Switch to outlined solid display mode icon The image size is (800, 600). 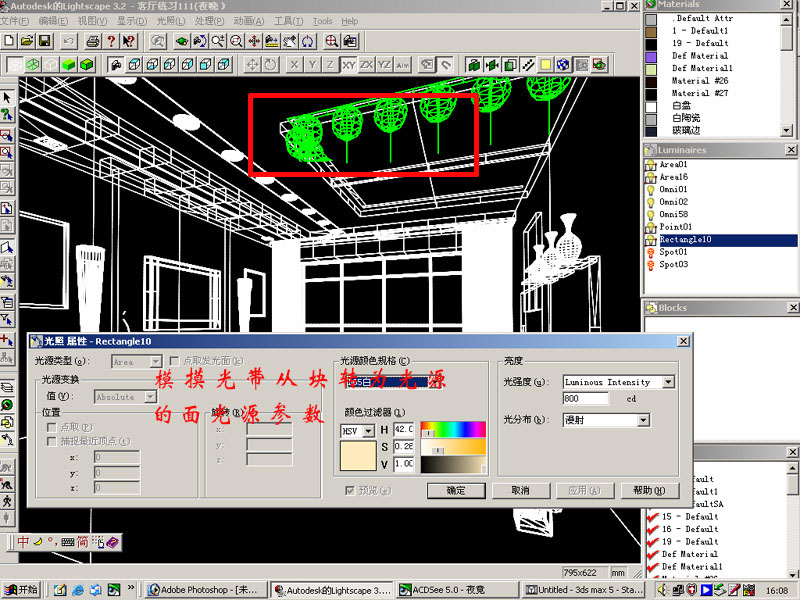coord(87,64)
